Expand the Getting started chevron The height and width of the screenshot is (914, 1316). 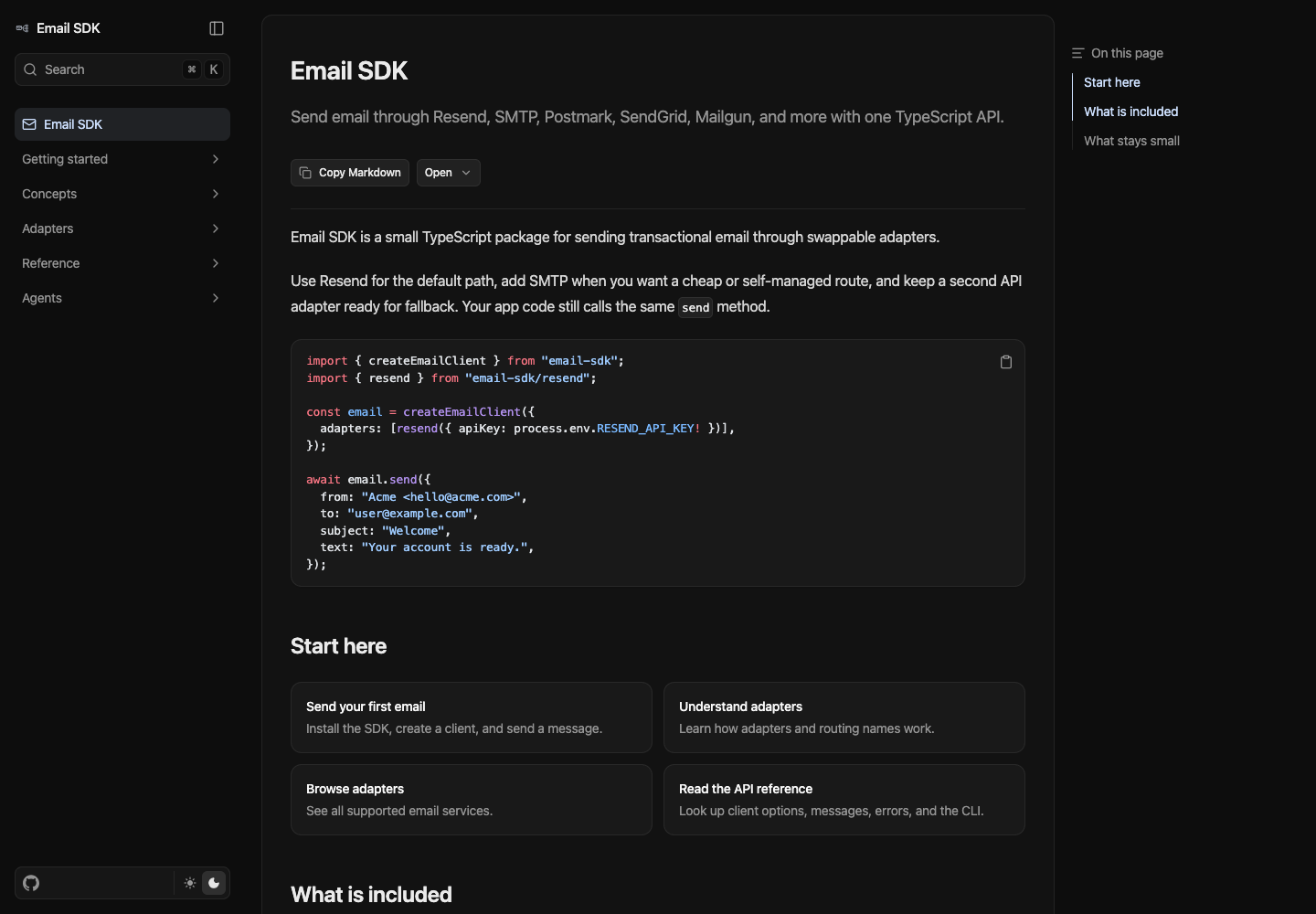tap(216, 159)
